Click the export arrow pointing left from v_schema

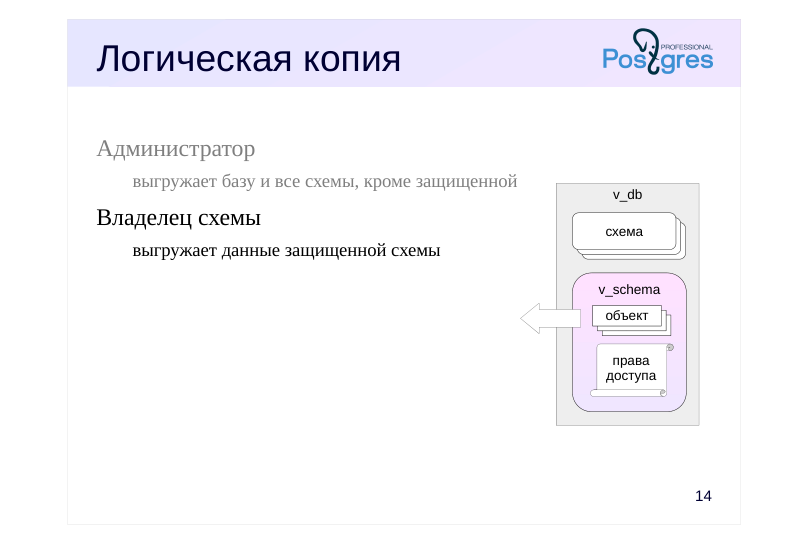tap(550, 318)
